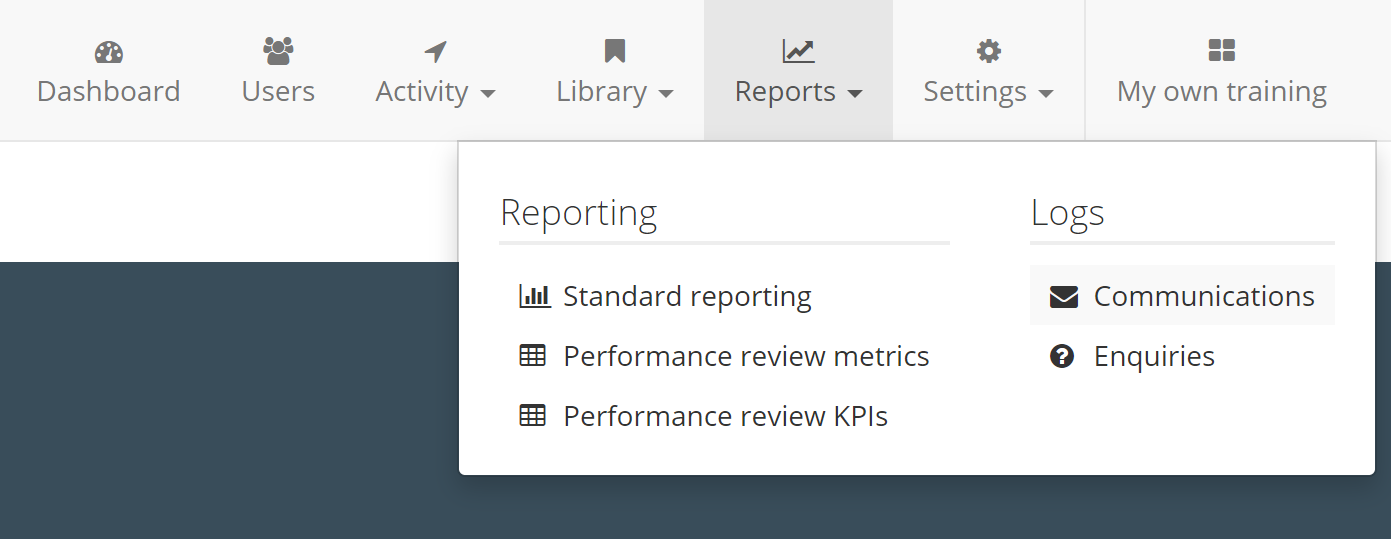1391x539 pixels.
Task: Collapse the Reports dropdown caret
Action: pyautogui.click(x=855, y=94)
